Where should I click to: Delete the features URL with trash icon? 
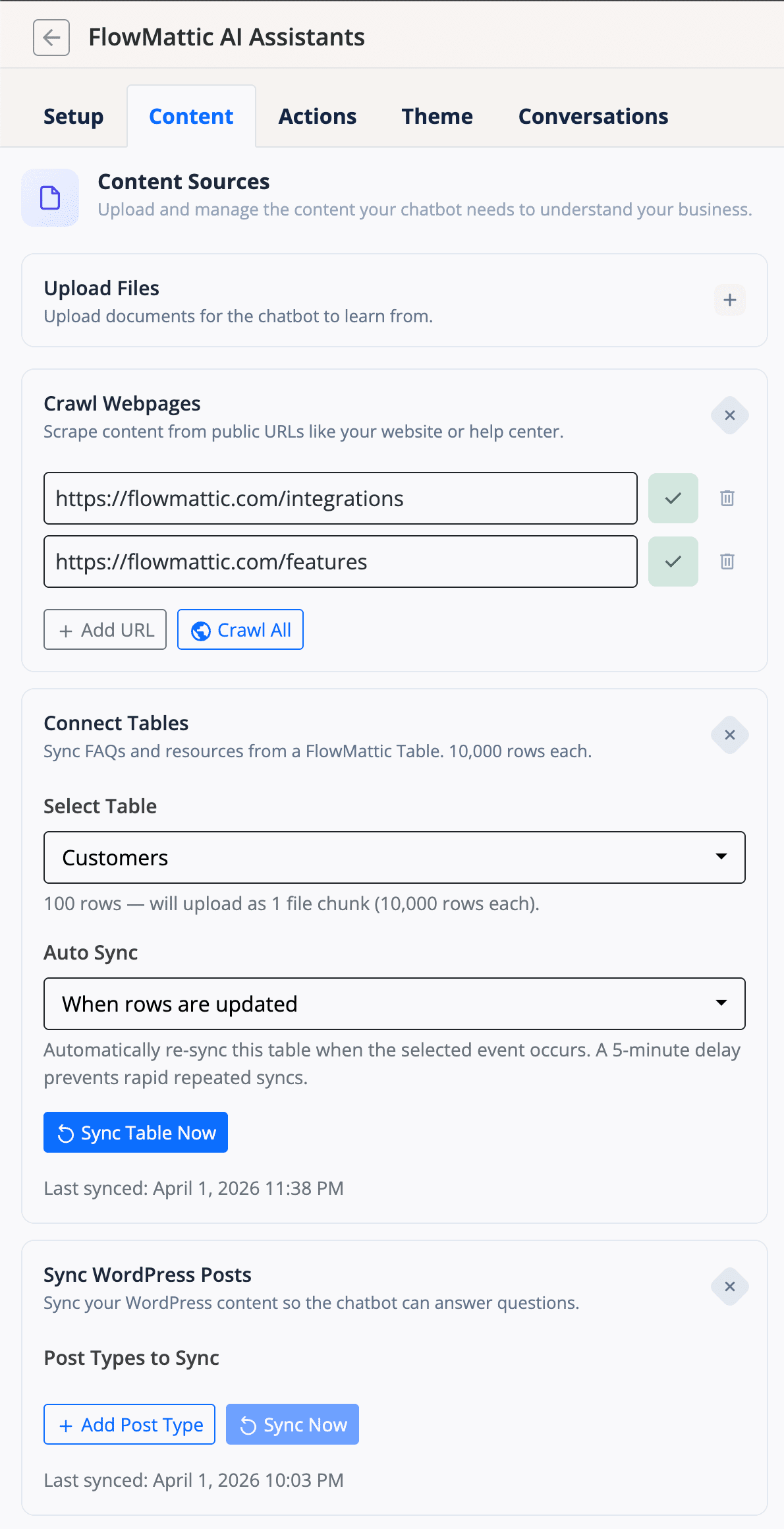coord(727,562)
